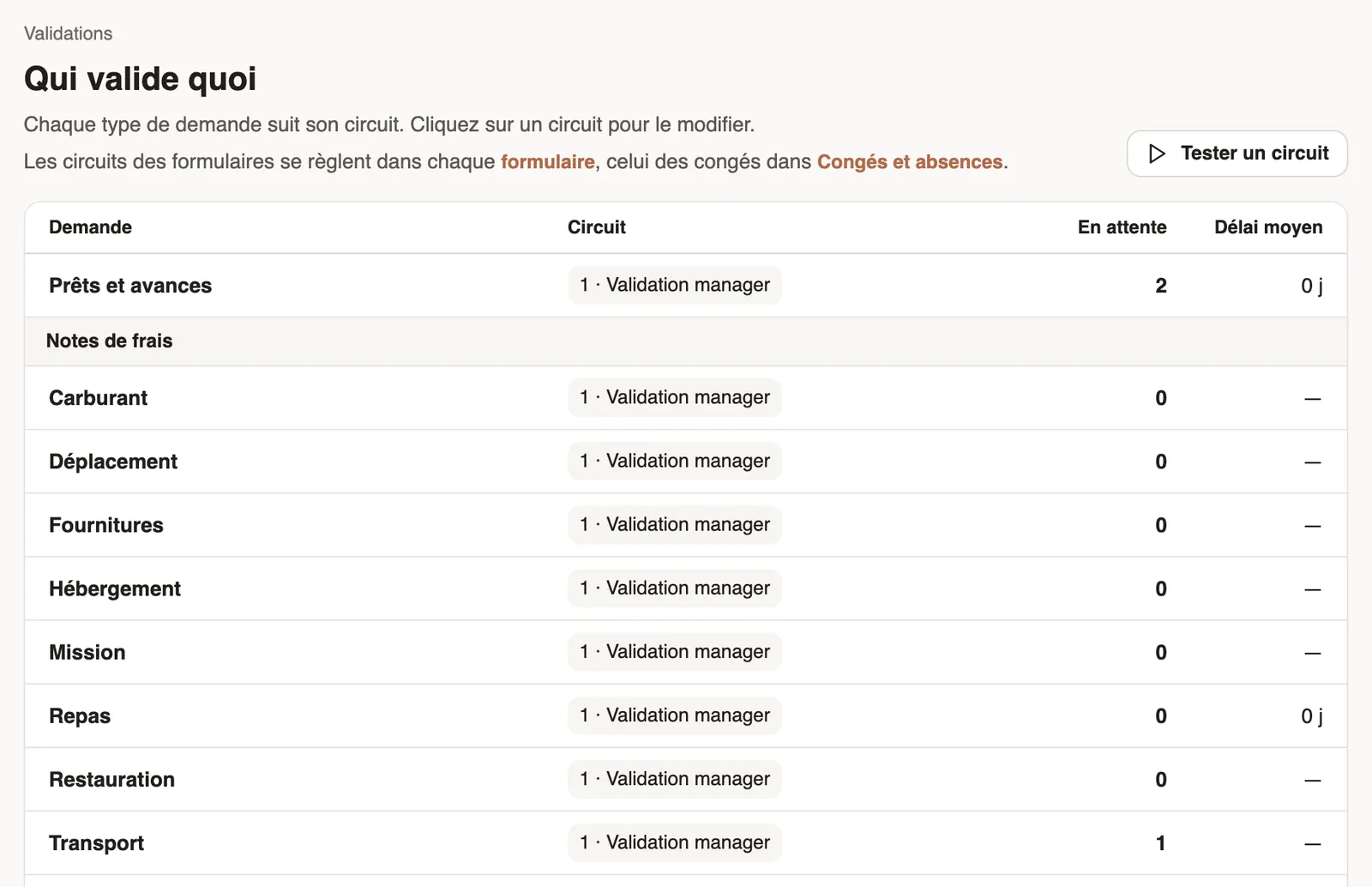This screenshot has width=1372, height=887.
Task: Edit the Mission validation circuit chip
Action: [675, 651]
